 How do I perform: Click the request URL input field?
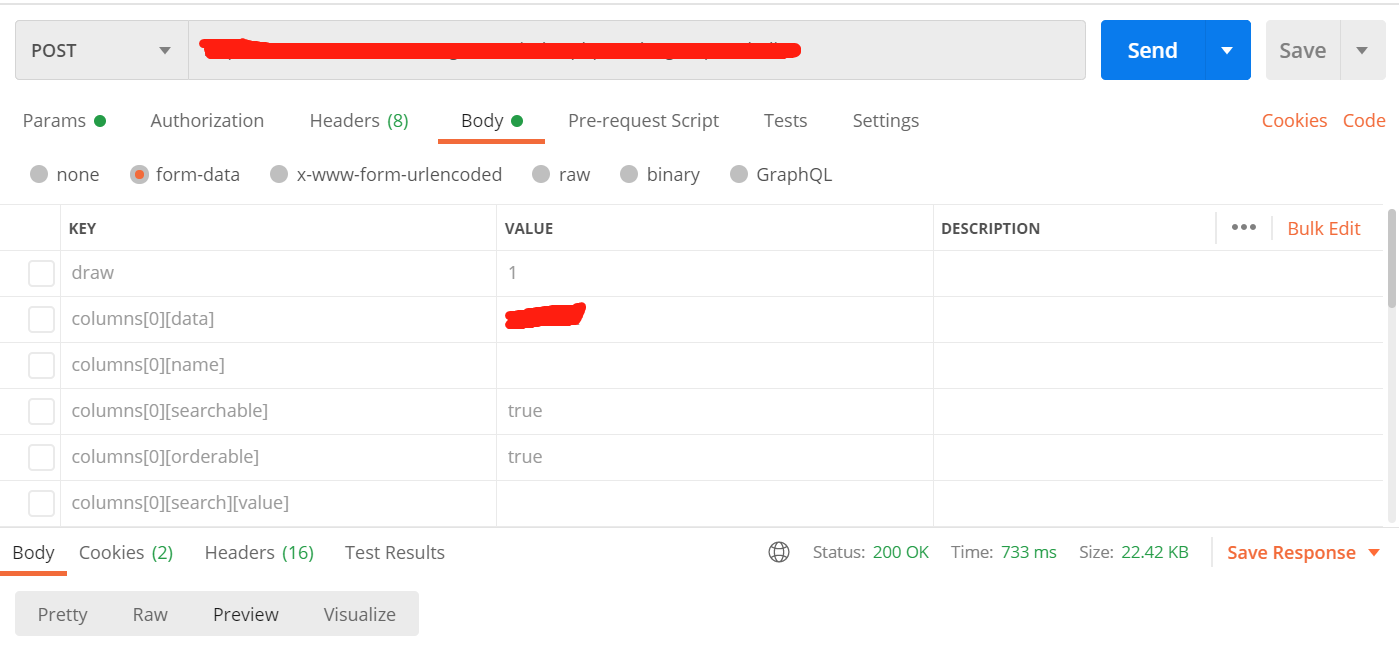pyautogui.click(x=637, y=50)
